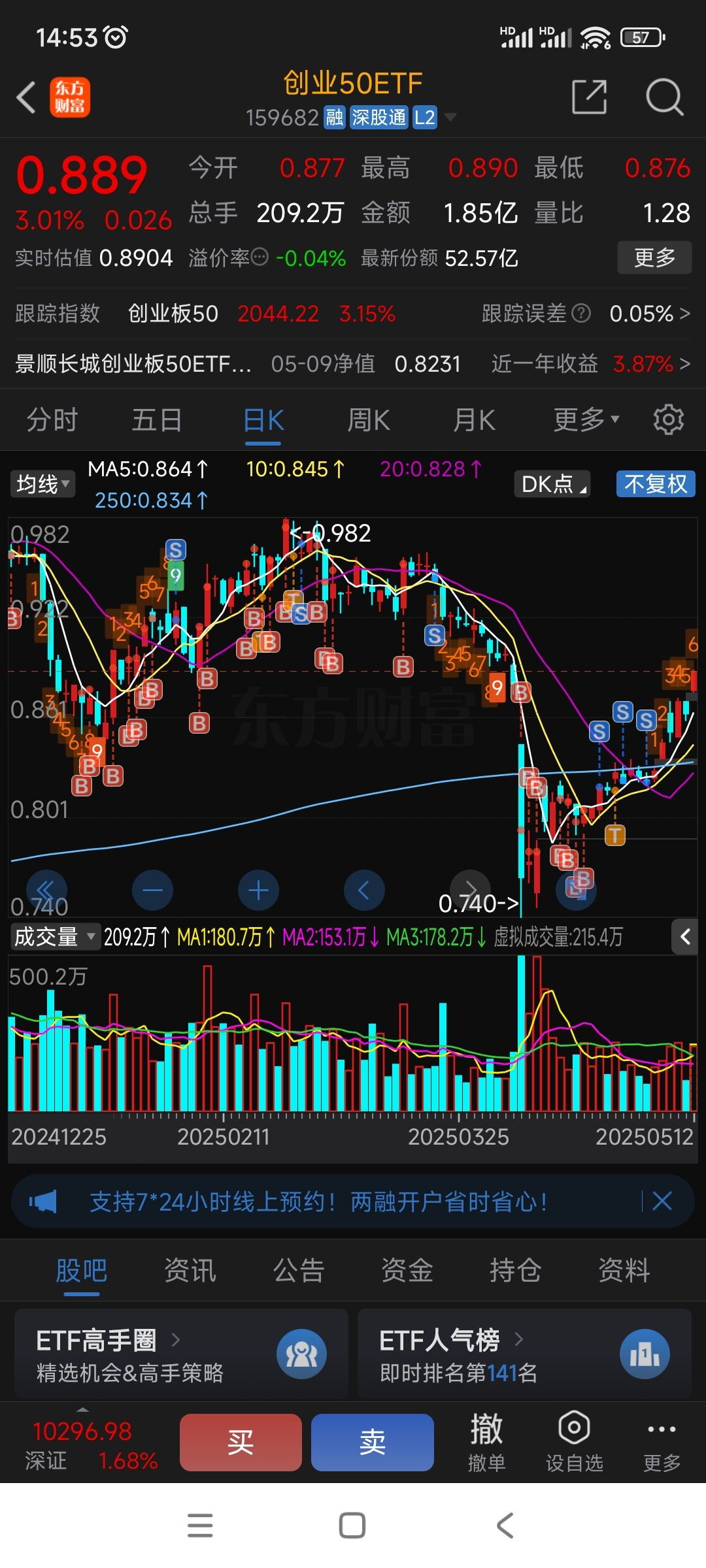Viewport: 706px width, 1568px height.
Task: Tap the red 买 buy button
Action: tap(241, 1443)
